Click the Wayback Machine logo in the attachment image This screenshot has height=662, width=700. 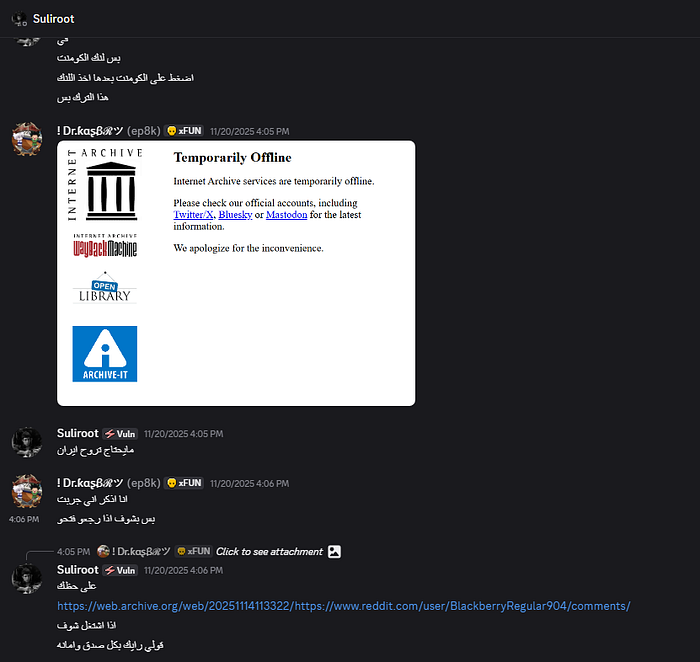(x=105, y=245)
